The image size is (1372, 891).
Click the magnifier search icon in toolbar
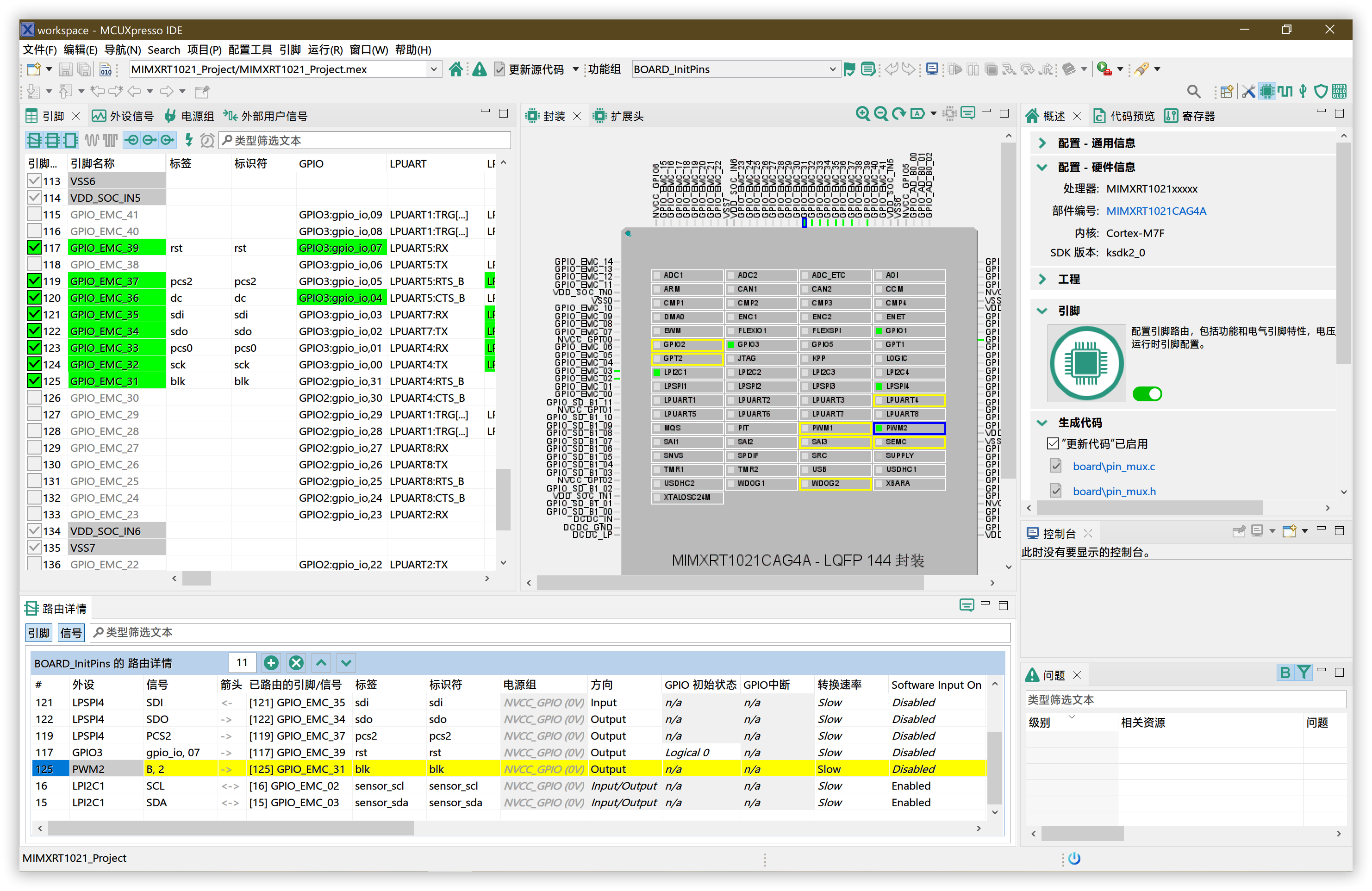pos(1194,91)
